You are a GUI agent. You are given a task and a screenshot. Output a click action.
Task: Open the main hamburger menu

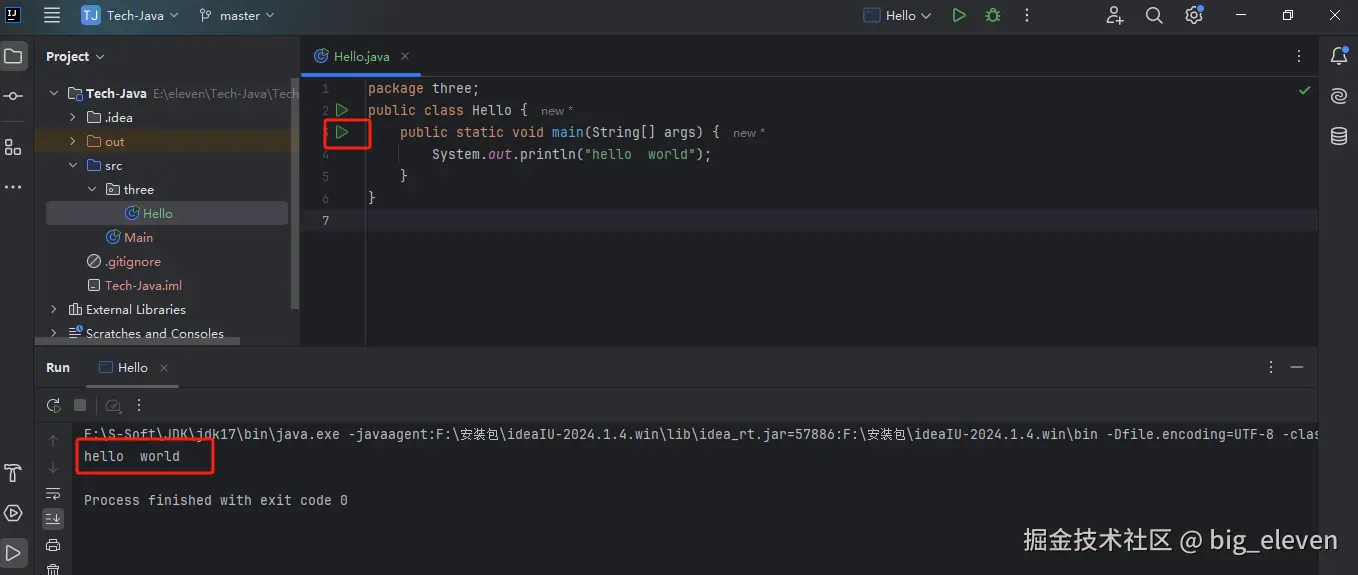click(52, 16)
